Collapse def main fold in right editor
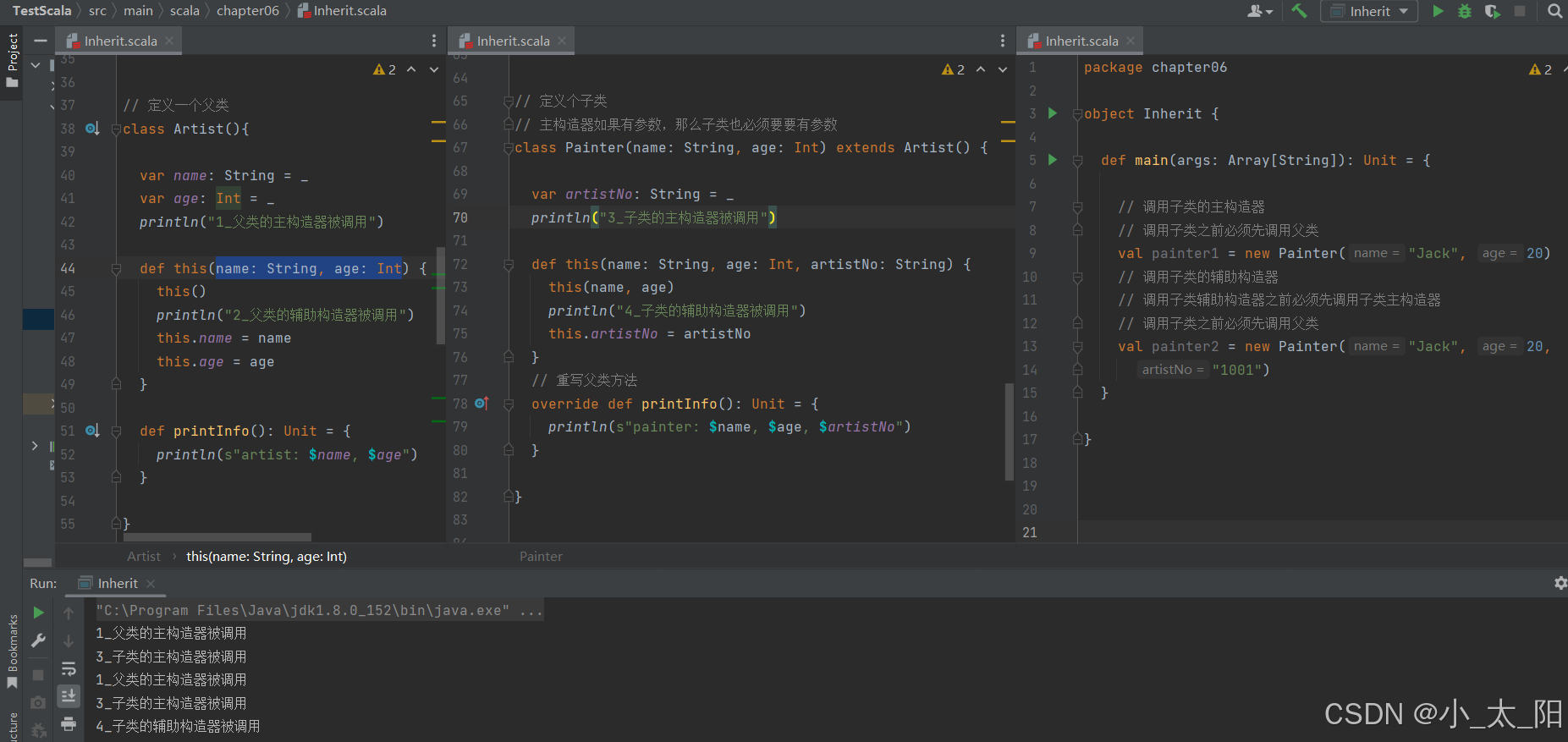Screen dimensions: 1568x742 click(x=1077, y=161)
